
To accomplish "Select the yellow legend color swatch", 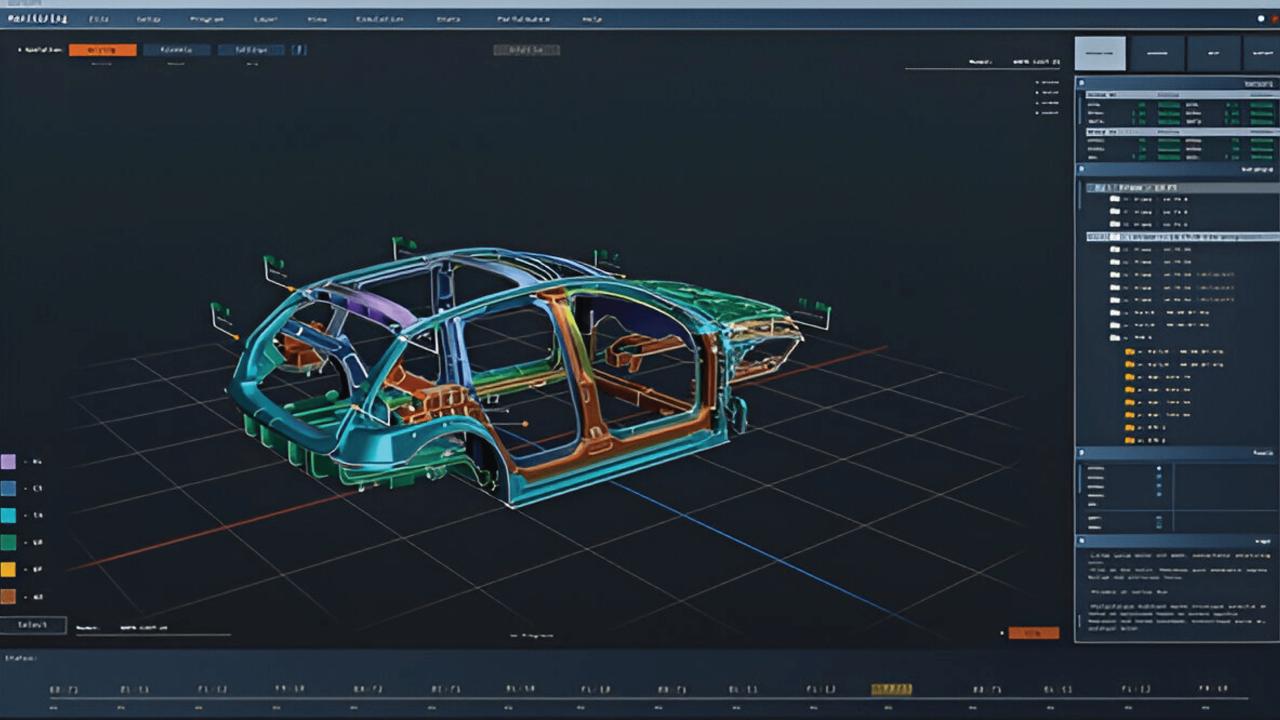I will click(8, 569).
